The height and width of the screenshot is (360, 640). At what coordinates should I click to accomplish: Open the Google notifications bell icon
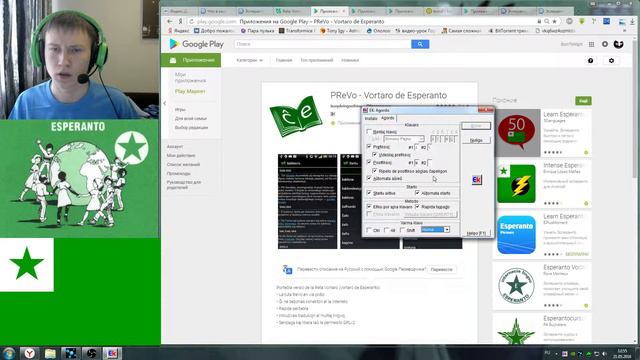[605, 44]
